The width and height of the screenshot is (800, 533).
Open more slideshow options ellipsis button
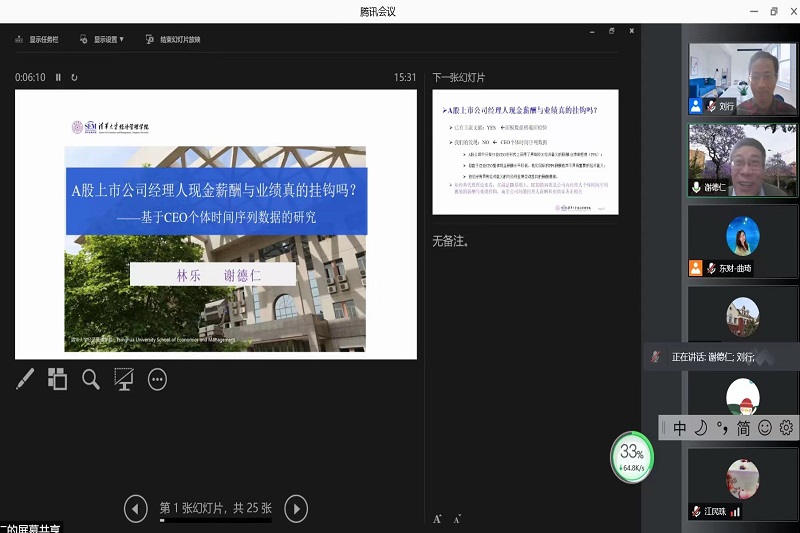click(x=157, y=379)
